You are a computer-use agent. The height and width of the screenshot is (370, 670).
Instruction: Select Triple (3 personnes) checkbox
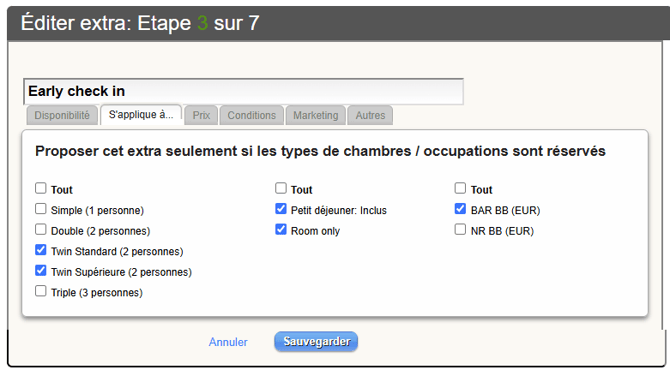click(x=41, y=291)
